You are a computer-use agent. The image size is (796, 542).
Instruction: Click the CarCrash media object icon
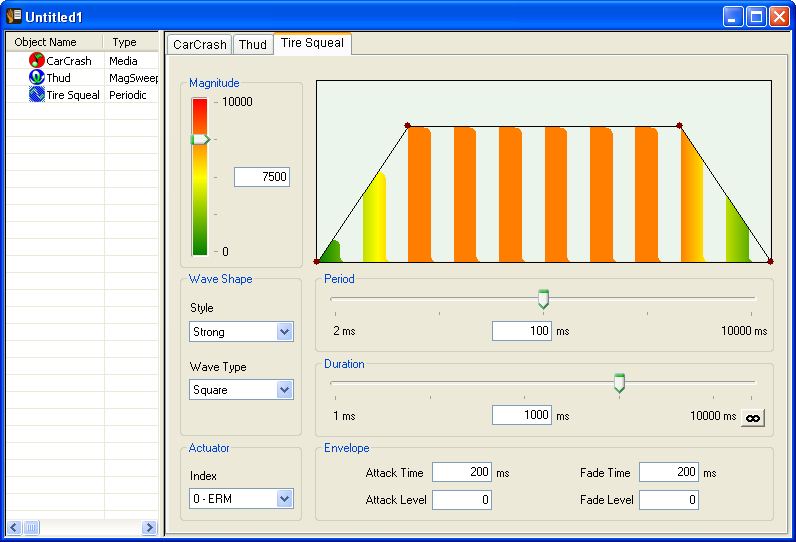(x=37, y=60)
